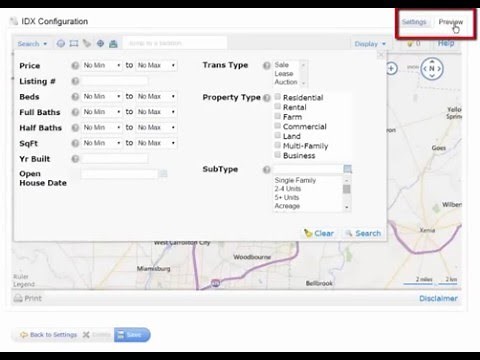Open the Display dropdown menu
Image resolution: width=480 pixels, height=360 pixels.
click(x=370, y=44)
